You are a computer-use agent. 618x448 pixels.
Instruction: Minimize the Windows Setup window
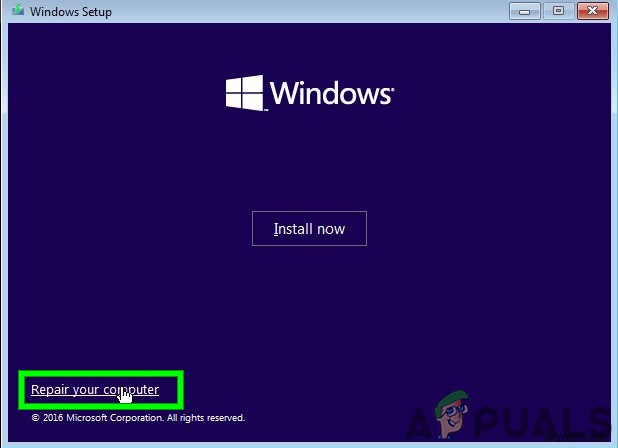(x=524, y=11)
